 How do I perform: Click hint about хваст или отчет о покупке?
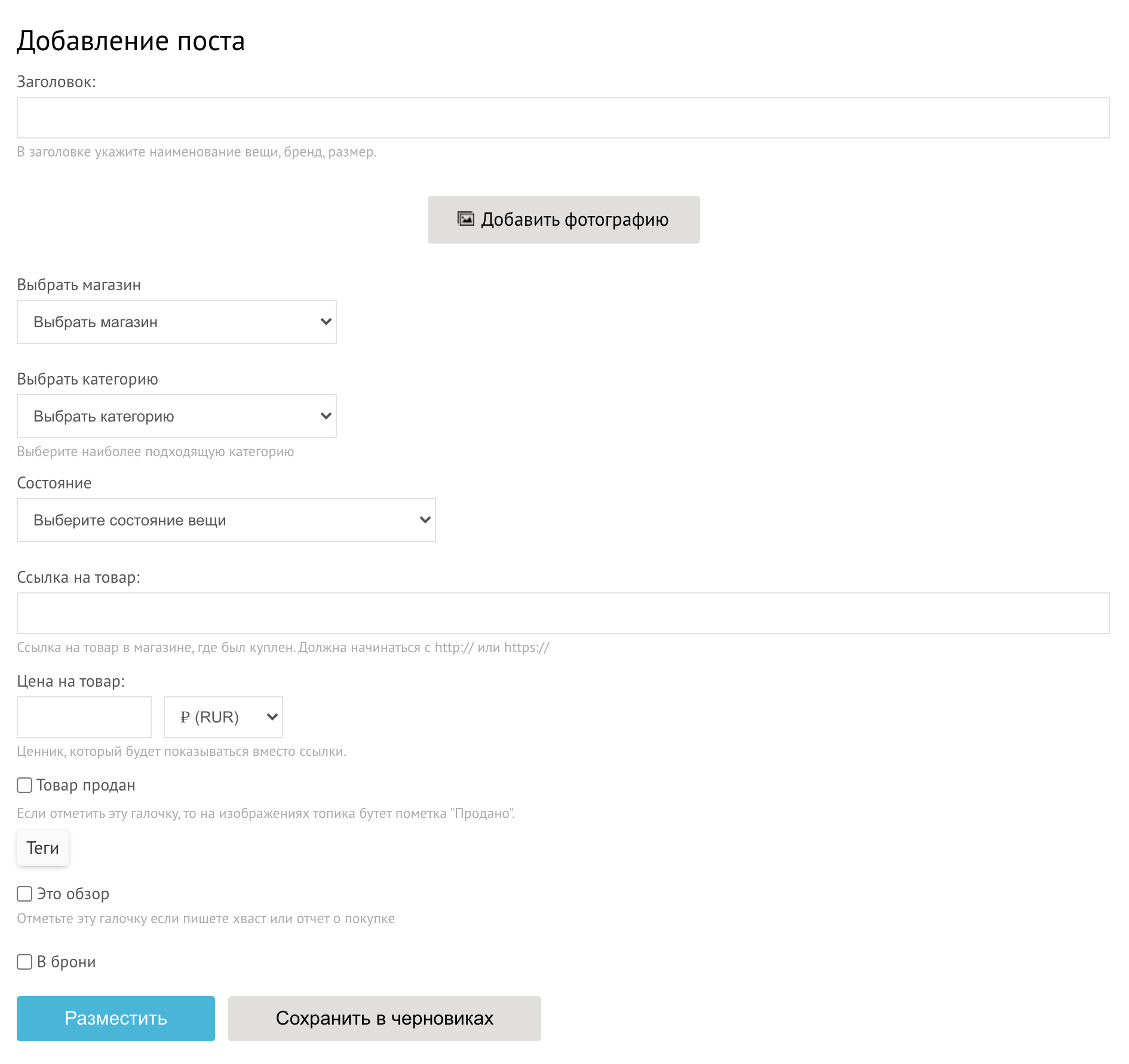click(205, 919)
